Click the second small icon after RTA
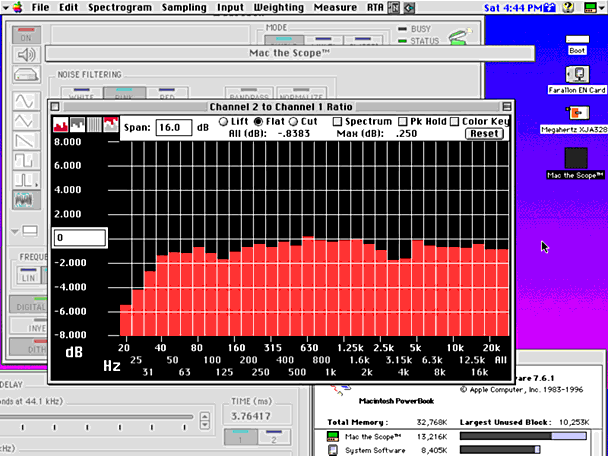Screen dimensions: 608x456 [409, 7]
